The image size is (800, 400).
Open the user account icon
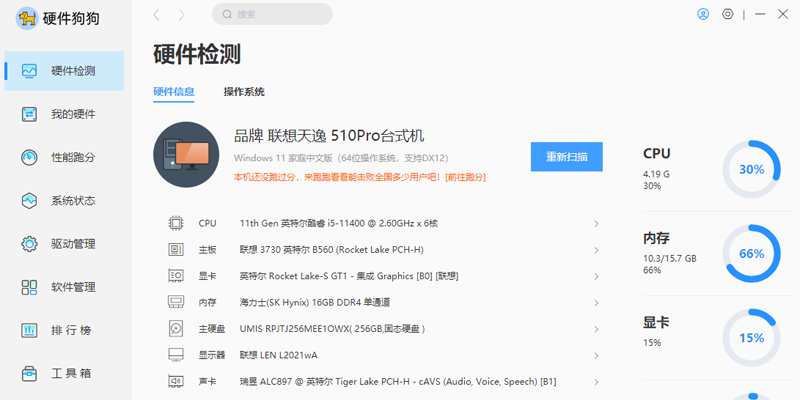[703, 14]
